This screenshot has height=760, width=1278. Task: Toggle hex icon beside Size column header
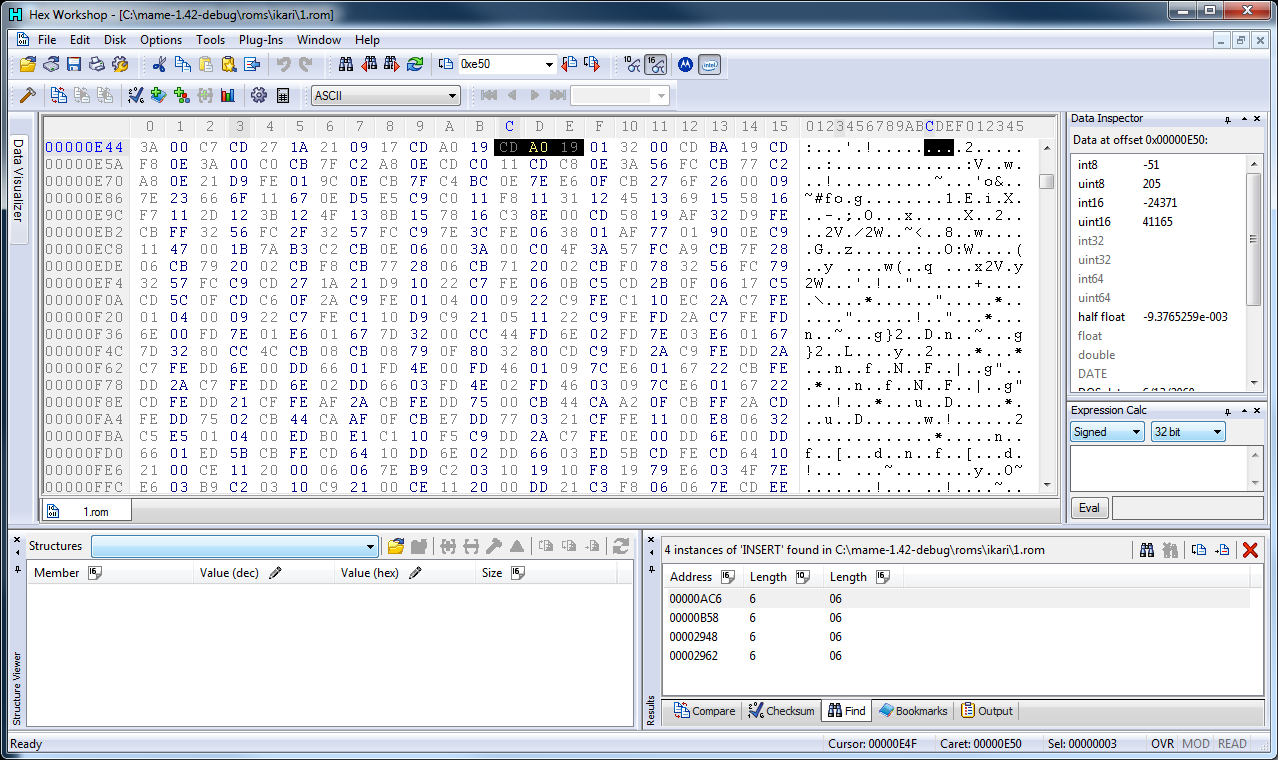517,573
